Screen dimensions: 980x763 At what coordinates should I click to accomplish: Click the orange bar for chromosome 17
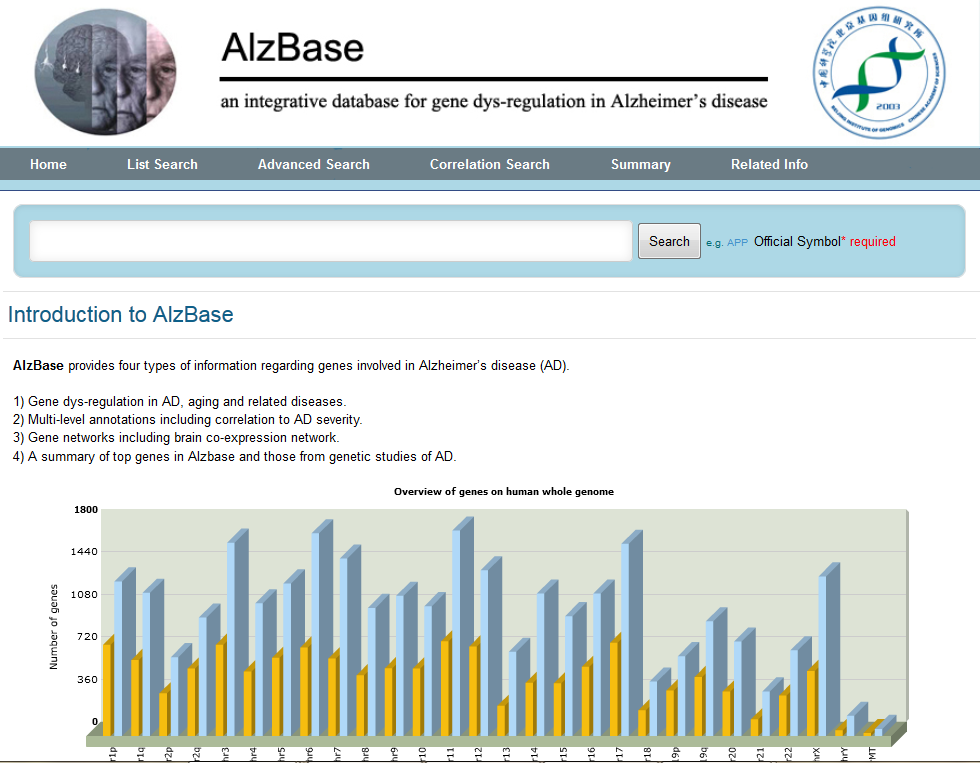(x=614, y=688)
